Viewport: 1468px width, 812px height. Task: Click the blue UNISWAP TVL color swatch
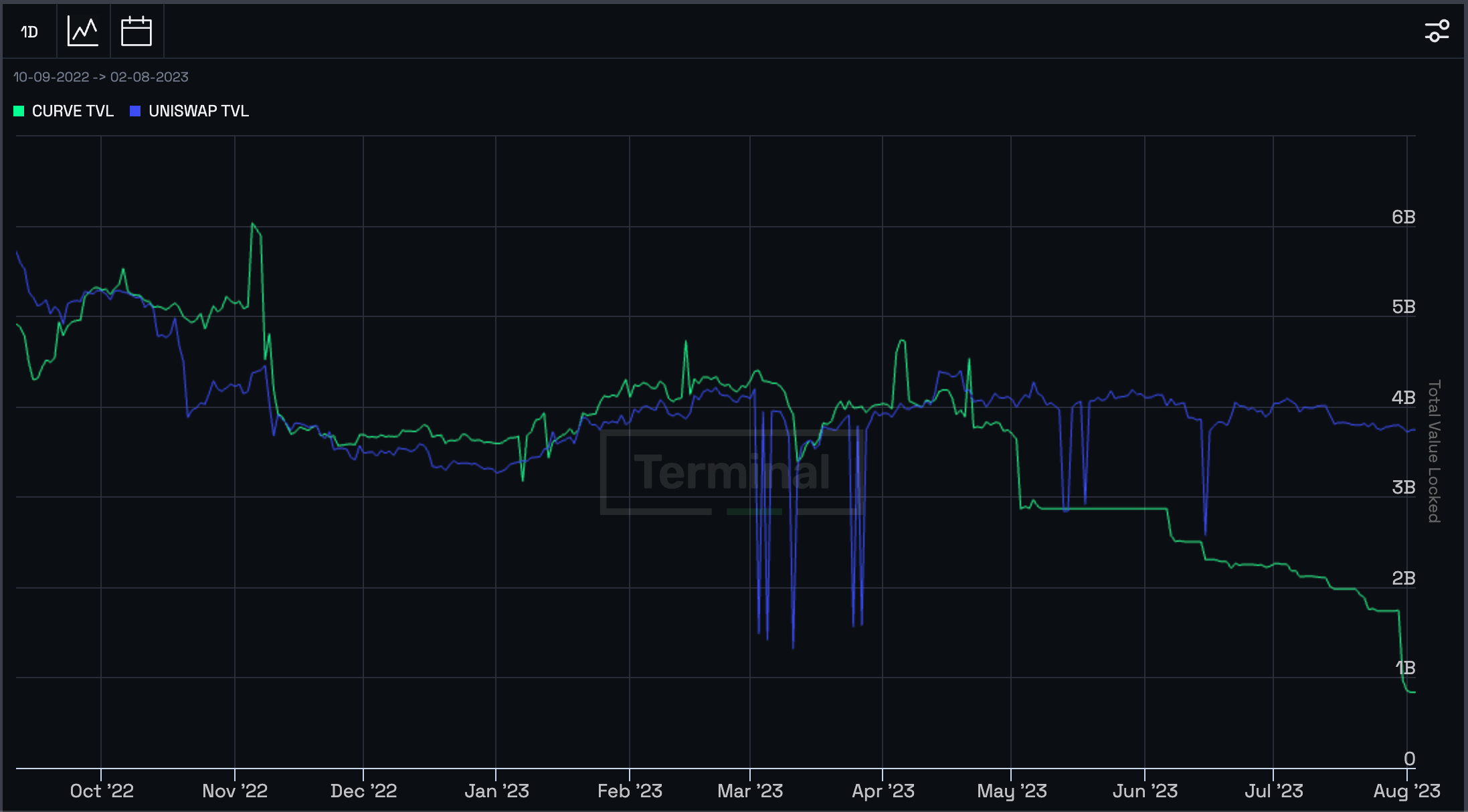[x=135, y=111]
